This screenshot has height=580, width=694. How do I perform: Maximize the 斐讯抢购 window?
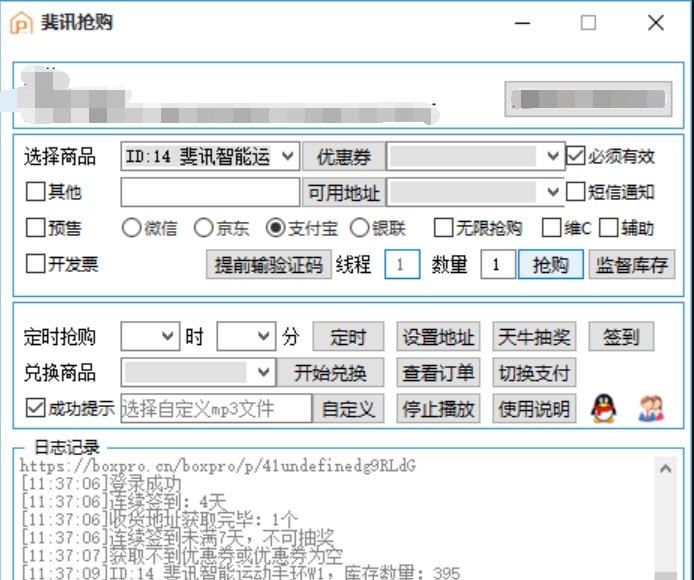[588, 23]
